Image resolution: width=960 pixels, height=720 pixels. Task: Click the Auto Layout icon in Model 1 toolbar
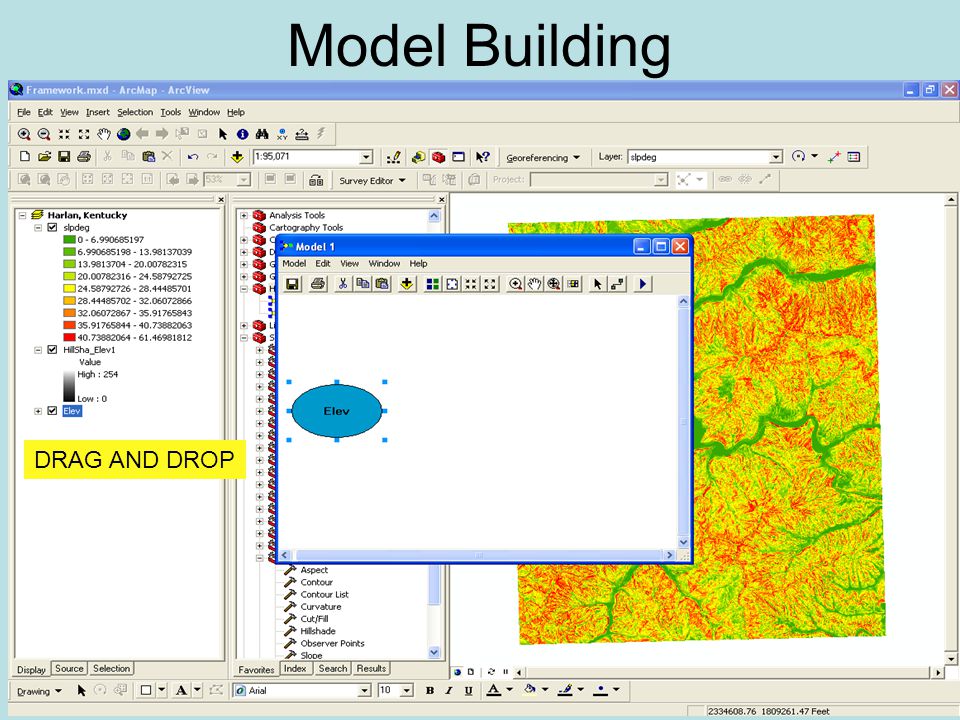coord(432,284)
